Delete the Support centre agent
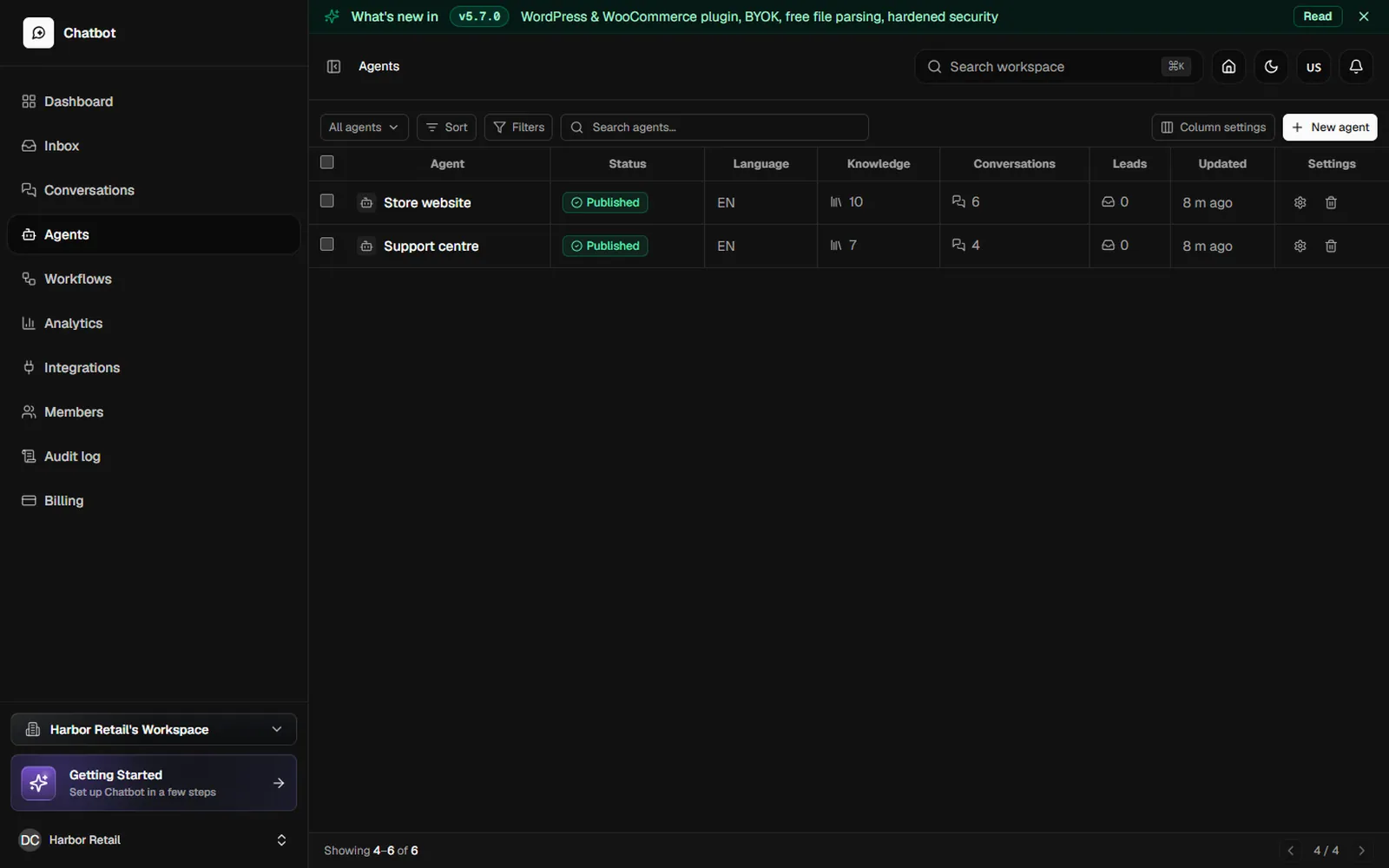The width and height of the screenshot is (1389, 868). click(1331, 246)
